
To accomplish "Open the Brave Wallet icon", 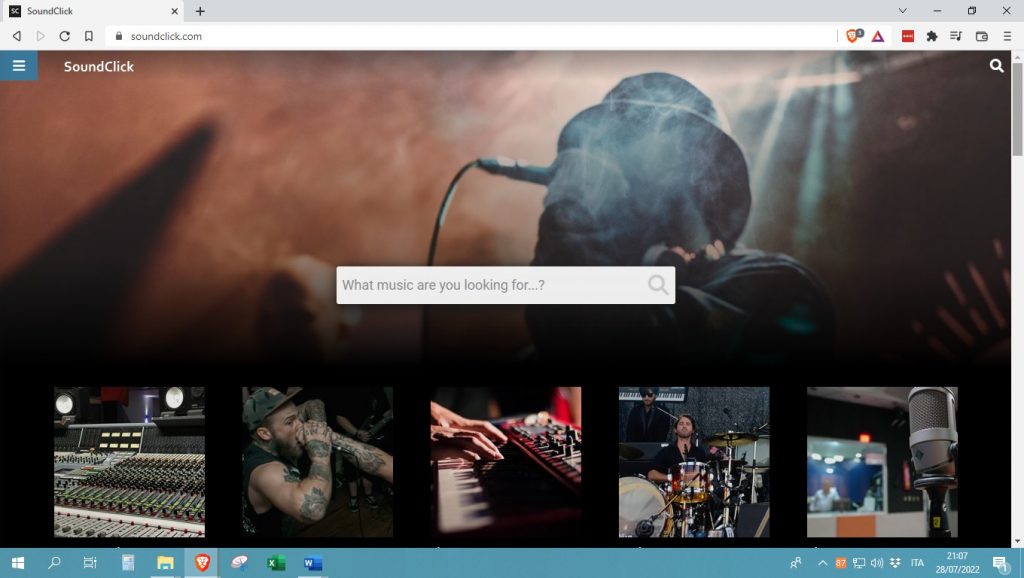I will pos(981,35).
